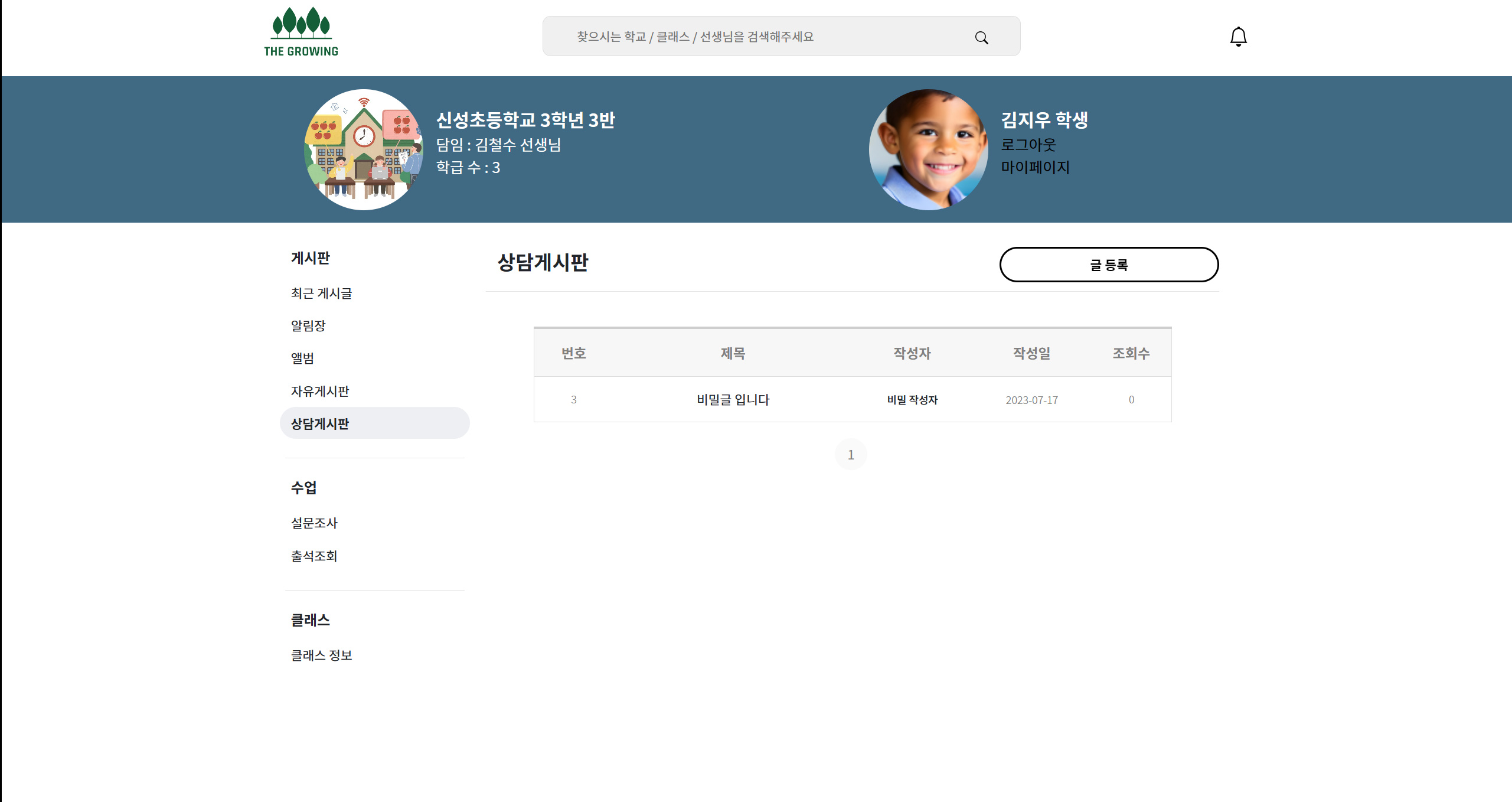
Task: Click the school search input field
Action: click(x=738, y=36)
